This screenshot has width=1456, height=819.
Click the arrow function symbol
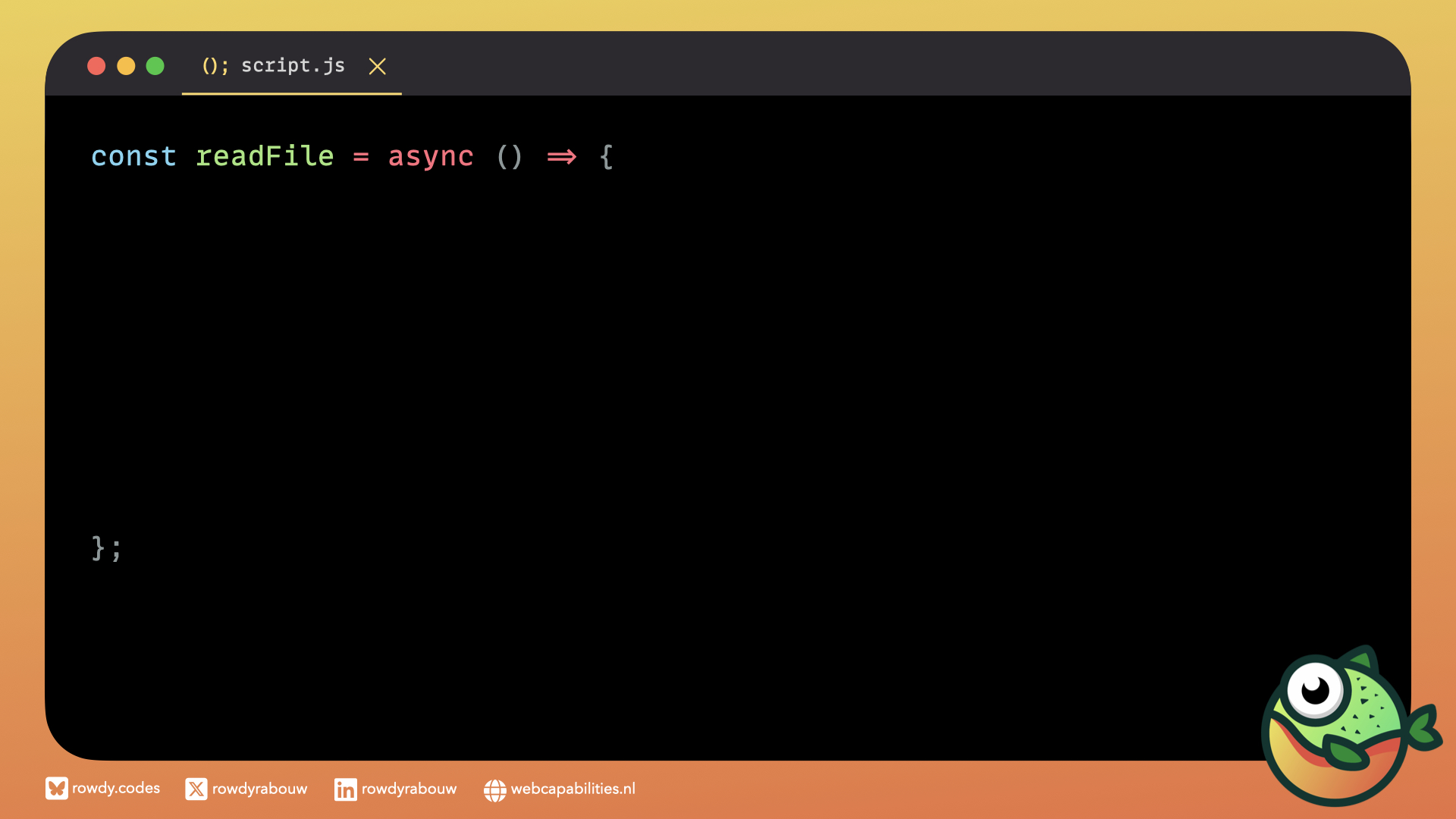click(561, 157)
